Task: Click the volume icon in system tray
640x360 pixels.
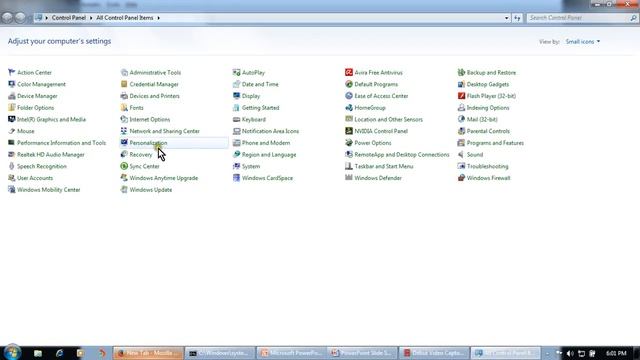Action: [570, 353]
